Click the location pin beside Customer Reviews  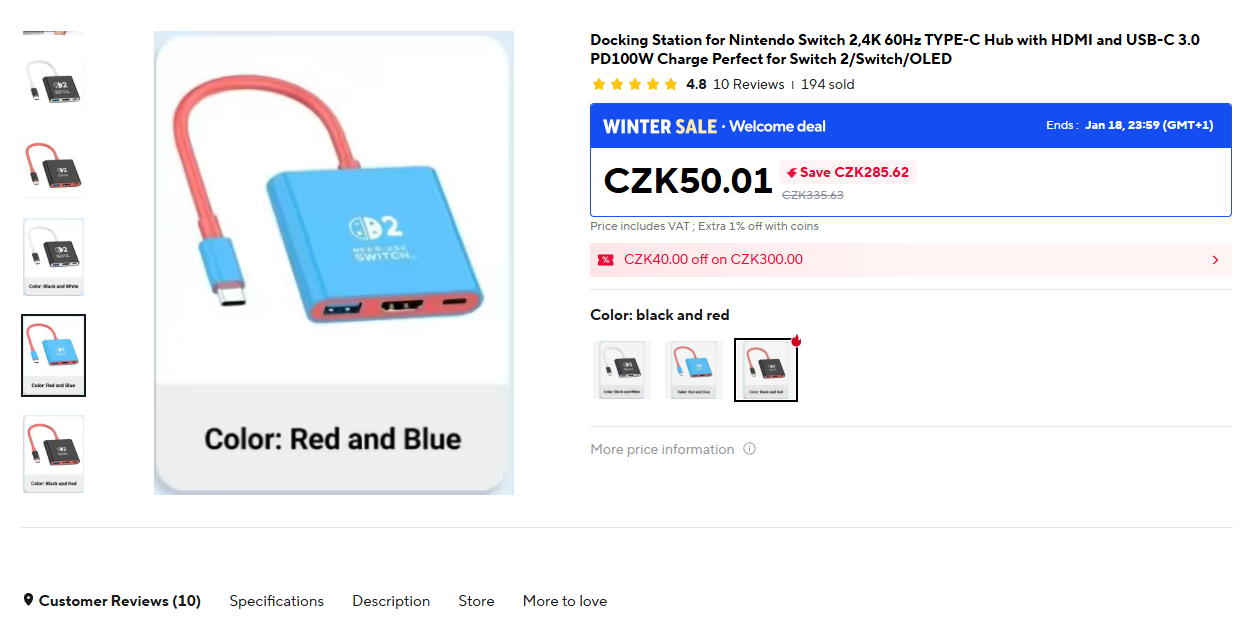(30, 600)
